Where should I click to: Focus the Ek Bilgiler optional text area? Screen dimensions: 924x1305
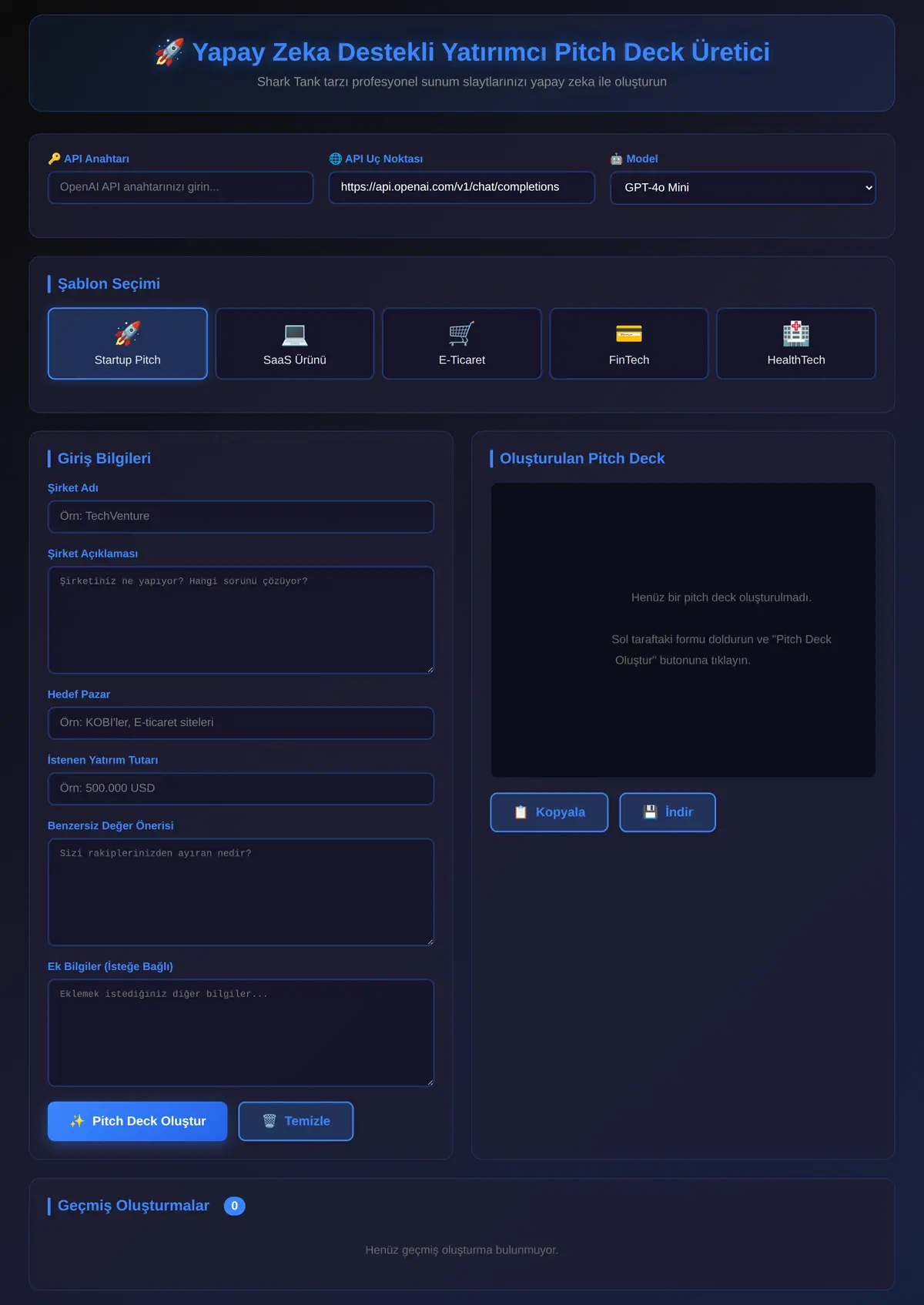tap(241, 1033)
